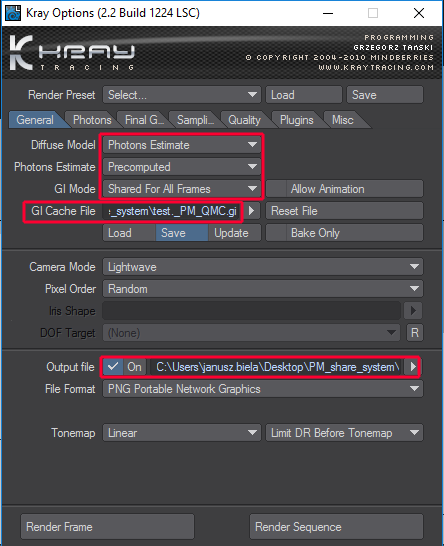444x546 pixels.
Task: Open the DOF Target dropdown
Action: pos(251,333)
